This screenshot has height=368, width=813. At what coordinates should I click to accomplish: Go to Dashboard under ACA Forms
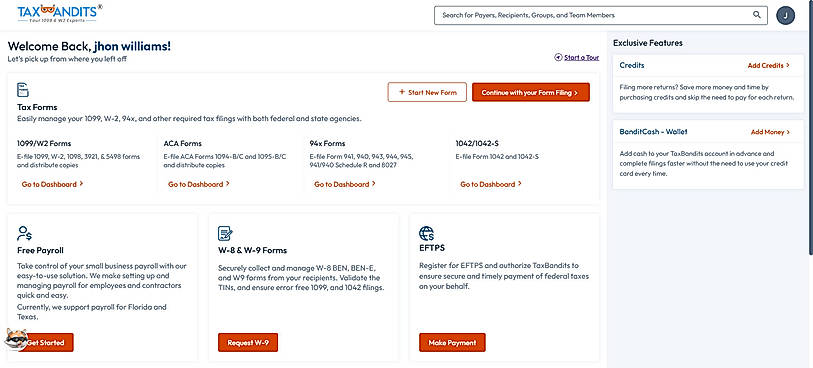click(x=199, y=184)
